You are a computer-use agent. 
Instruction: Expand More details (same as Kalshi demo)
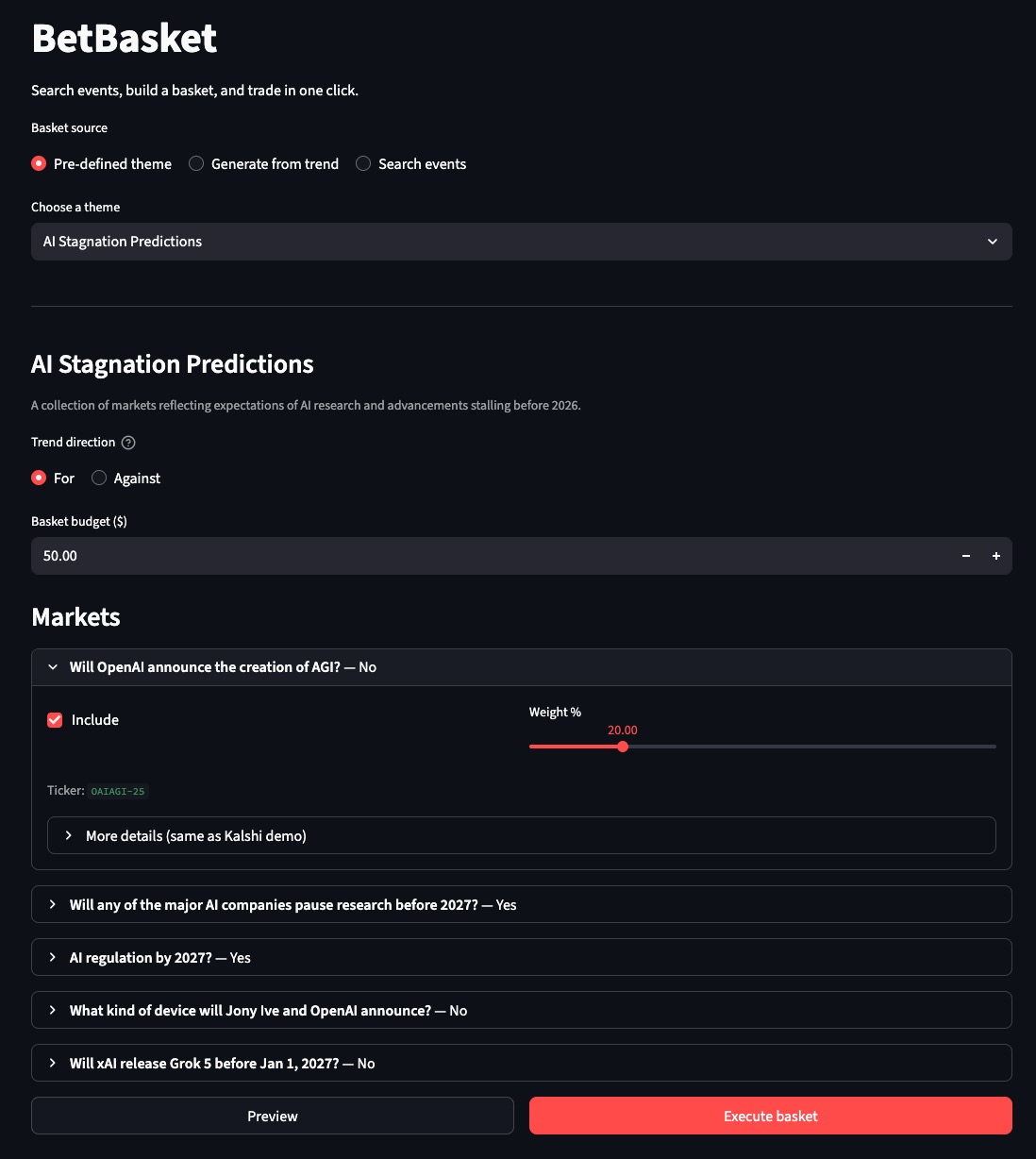click(x=522, y=835)
